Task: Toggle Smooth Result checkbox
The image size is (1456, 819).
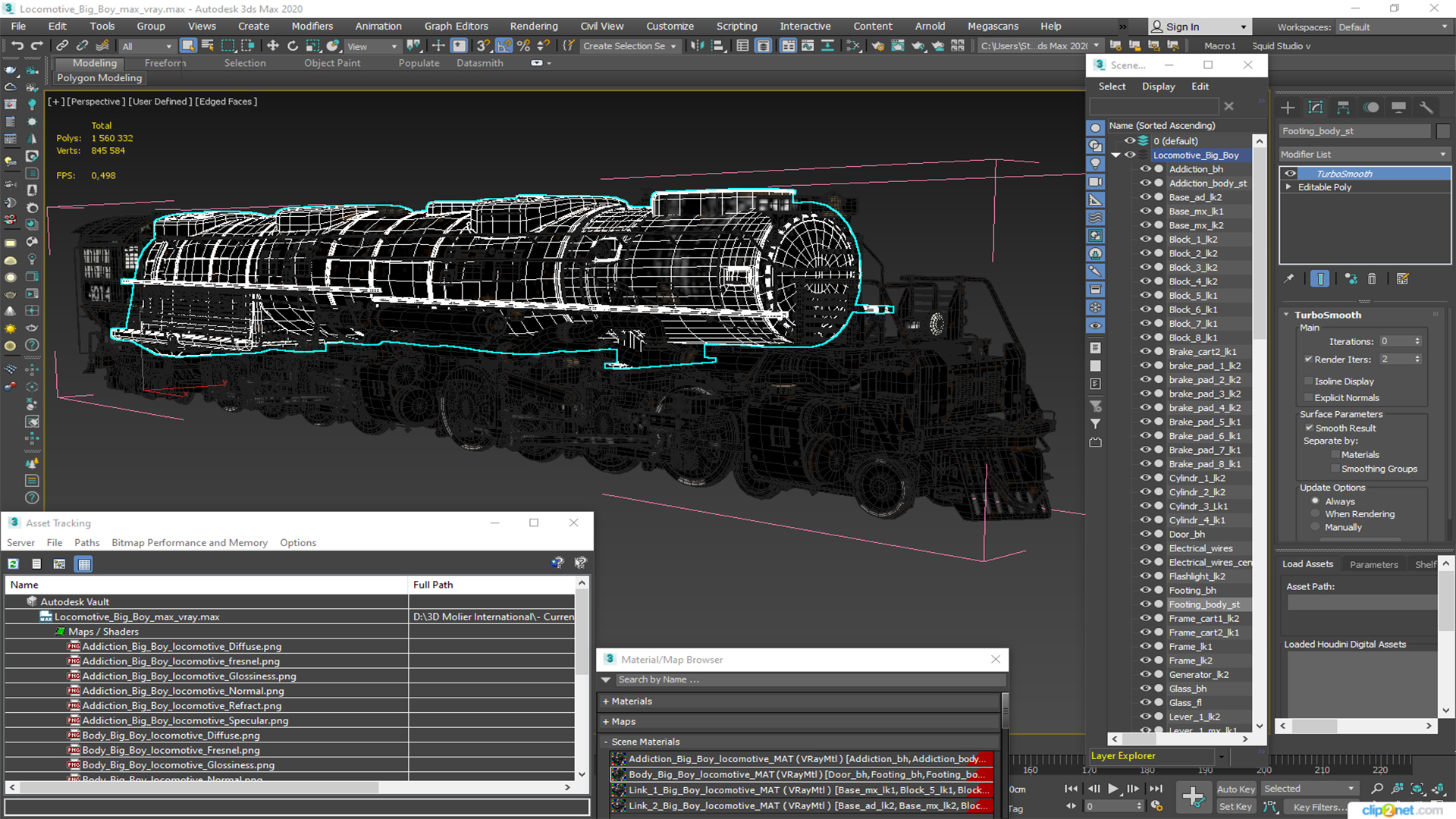Action: click(x=1309, y=428)
